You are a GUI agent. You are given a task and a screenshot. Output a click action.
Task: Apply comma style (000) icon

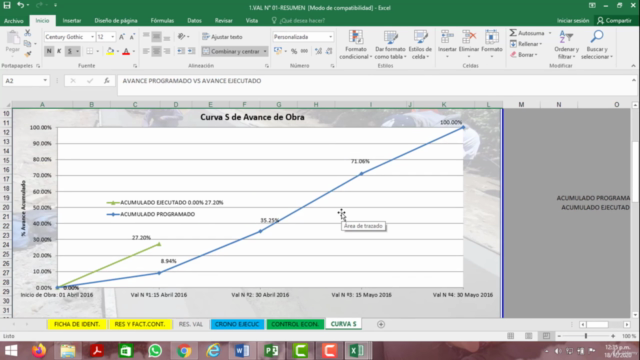[304, 51]
